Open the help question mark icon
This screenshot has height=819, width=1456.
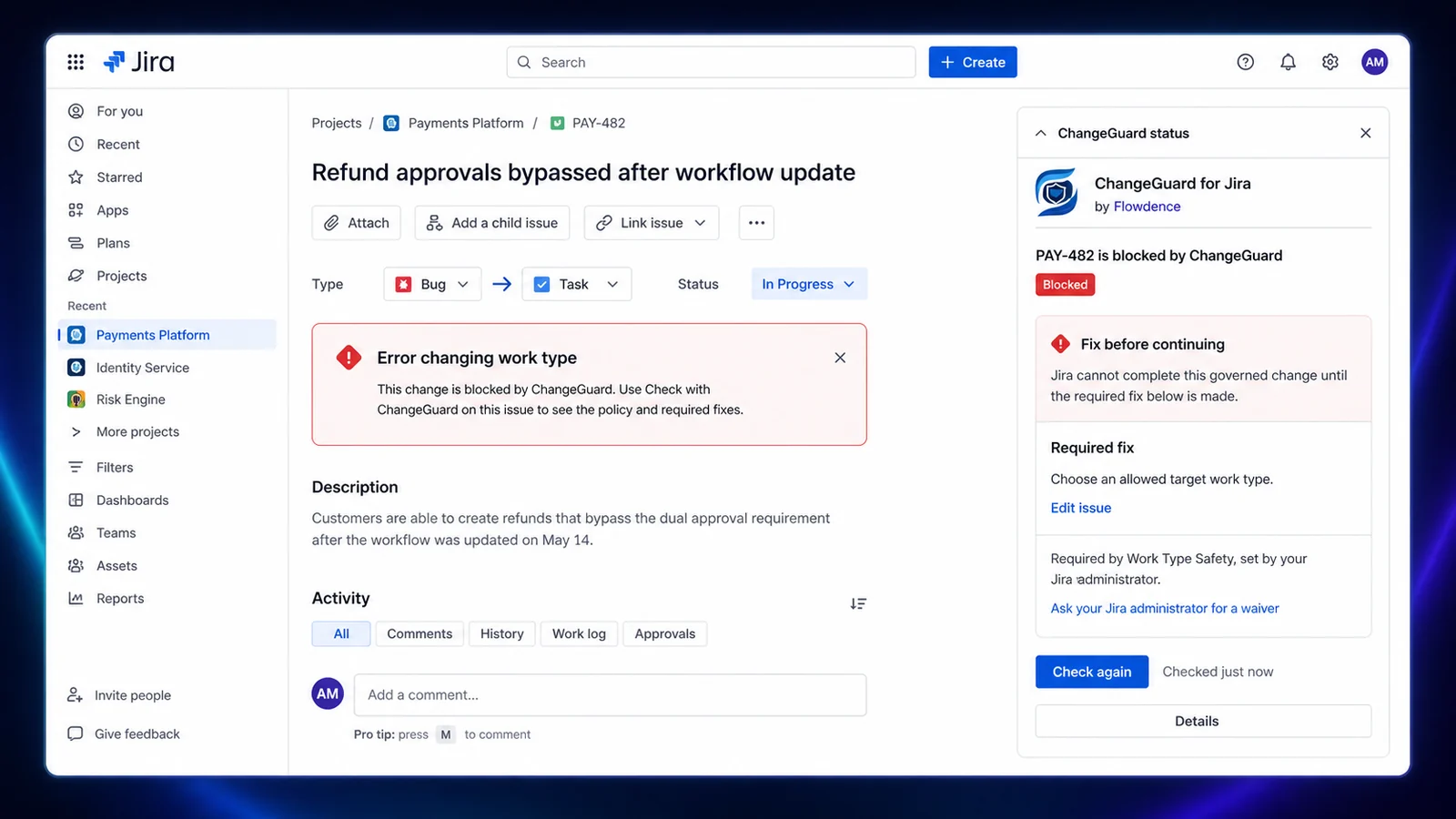1245,62
